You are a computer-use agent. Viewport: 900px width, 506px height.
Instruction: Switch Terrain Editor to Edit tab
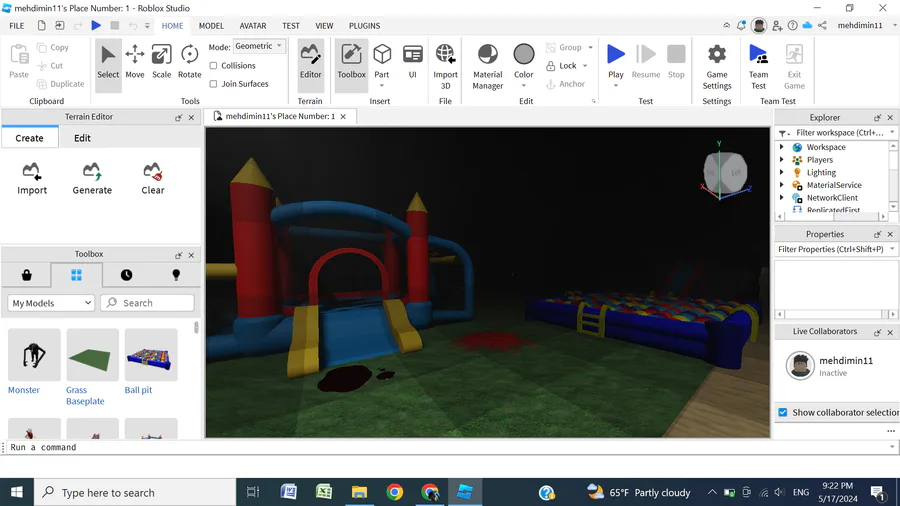click(82, 138)
